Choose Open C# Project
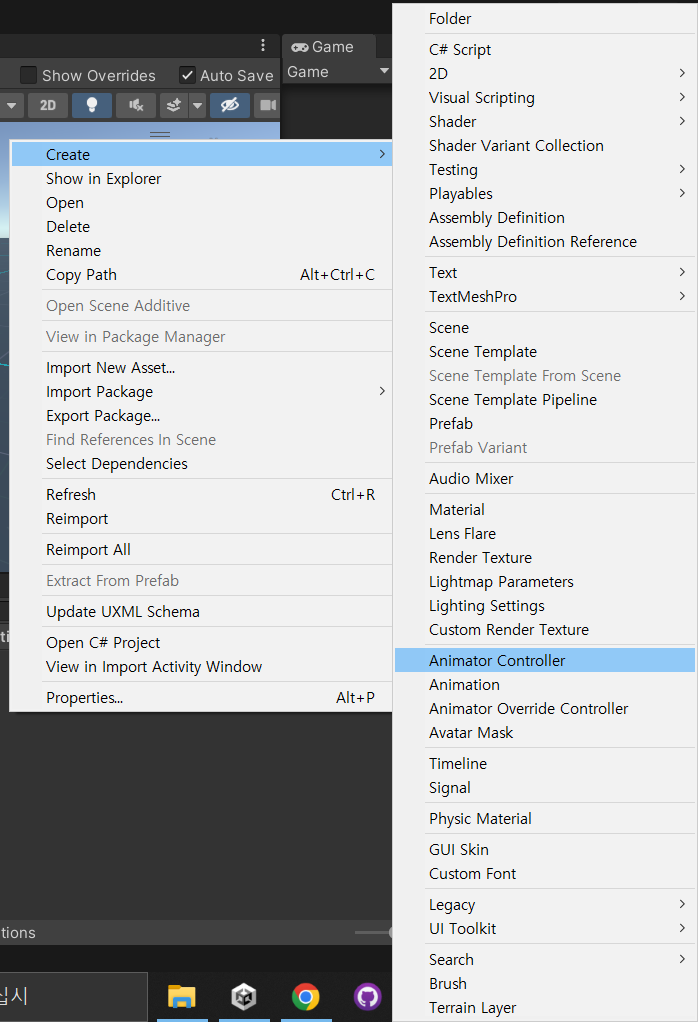The image size is (698, 1022). pos(201,643)
